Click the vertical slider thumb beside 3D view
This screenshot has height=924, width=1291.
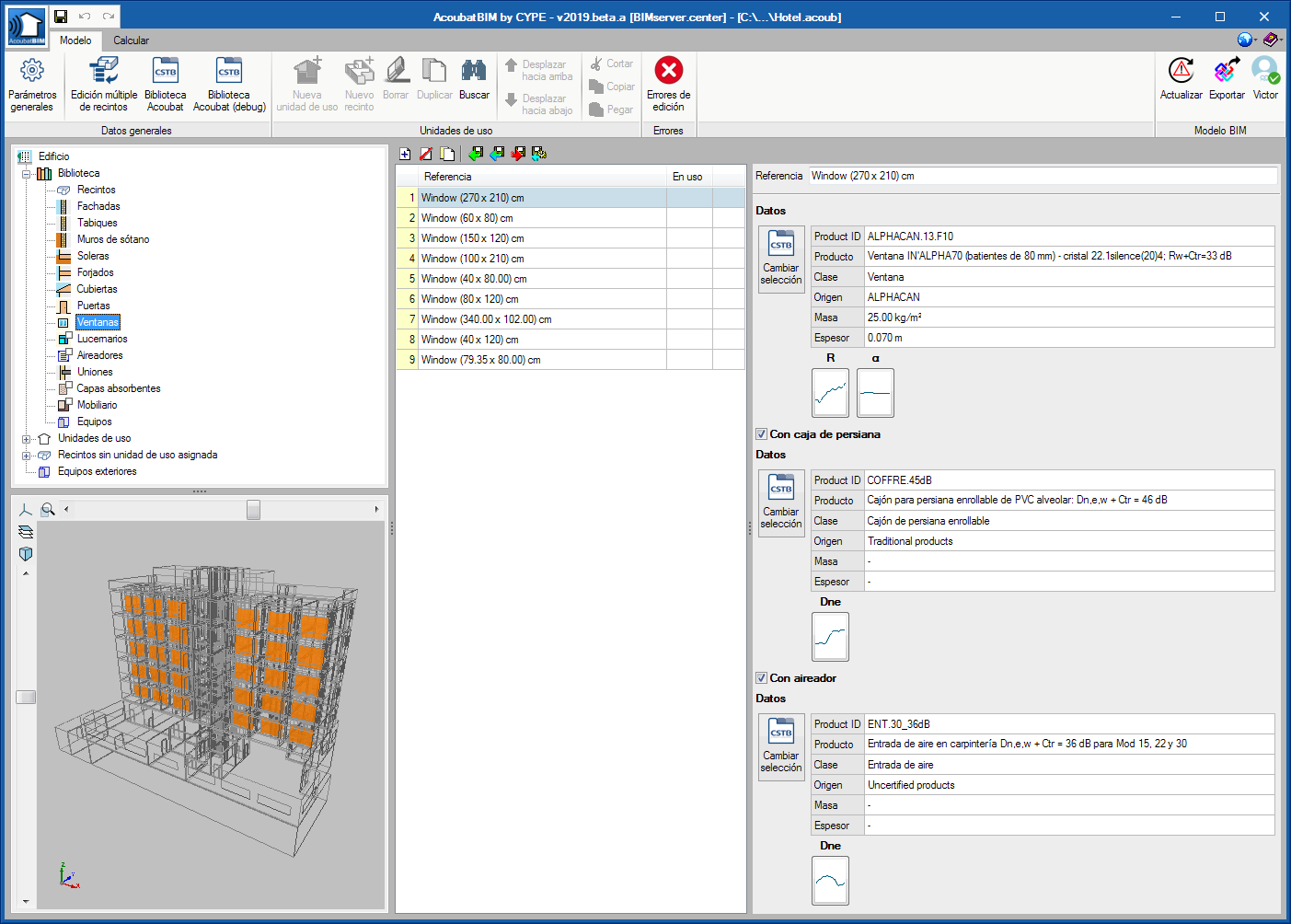pyautogui.click(x=26, y=697)
